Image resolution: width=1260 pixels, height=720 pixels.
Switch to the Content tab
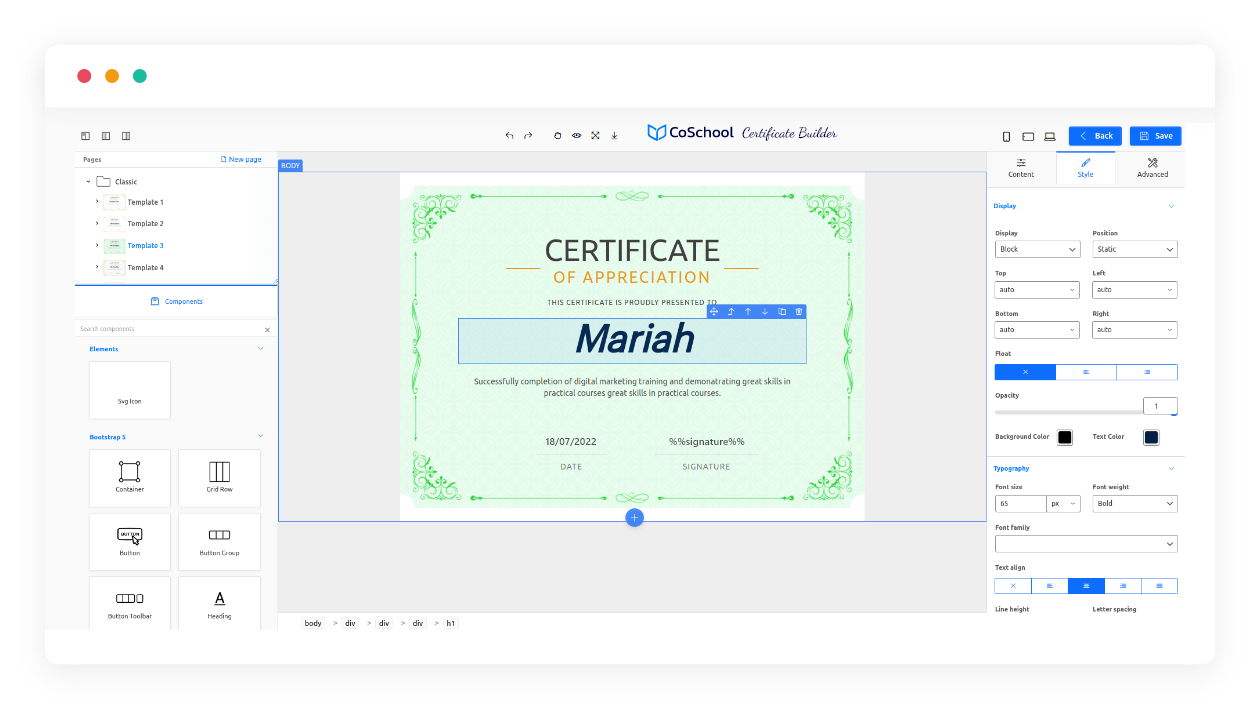tap(1021, 167)
